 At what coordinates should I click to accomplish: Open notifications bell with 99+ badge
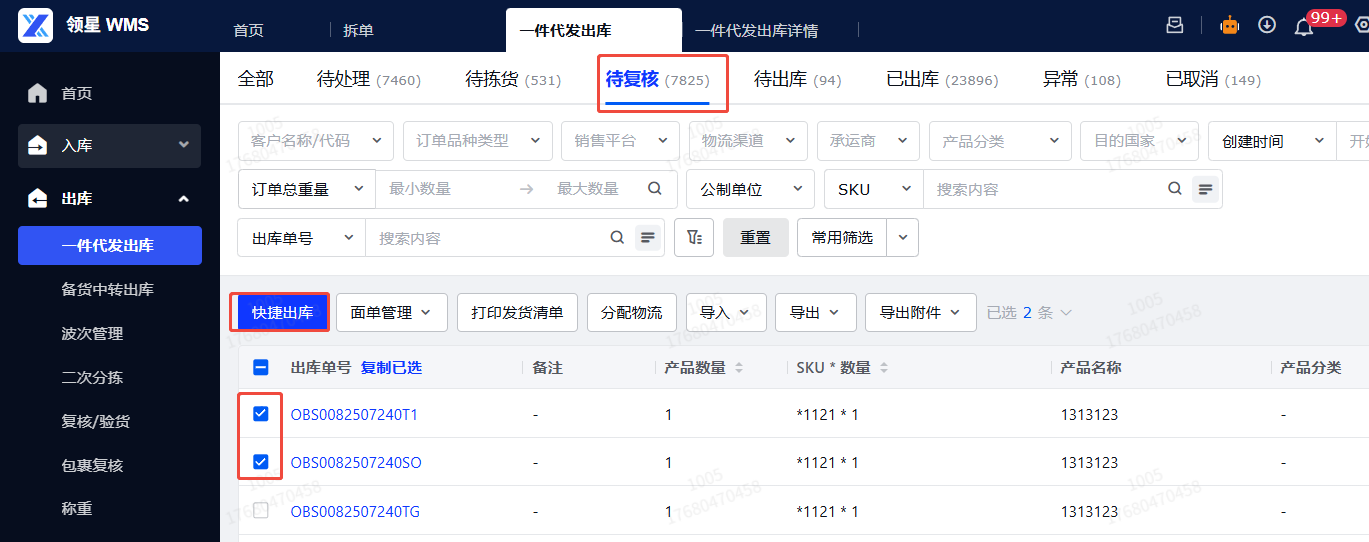tap(1304, 26)
